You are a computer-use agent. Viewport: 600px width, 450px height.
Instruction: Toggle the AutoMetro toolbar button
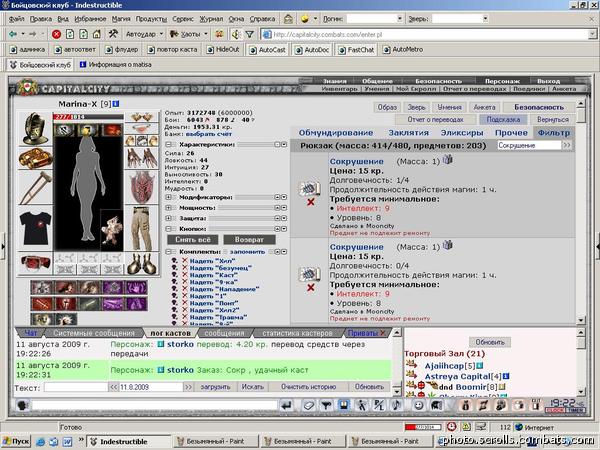403,49
